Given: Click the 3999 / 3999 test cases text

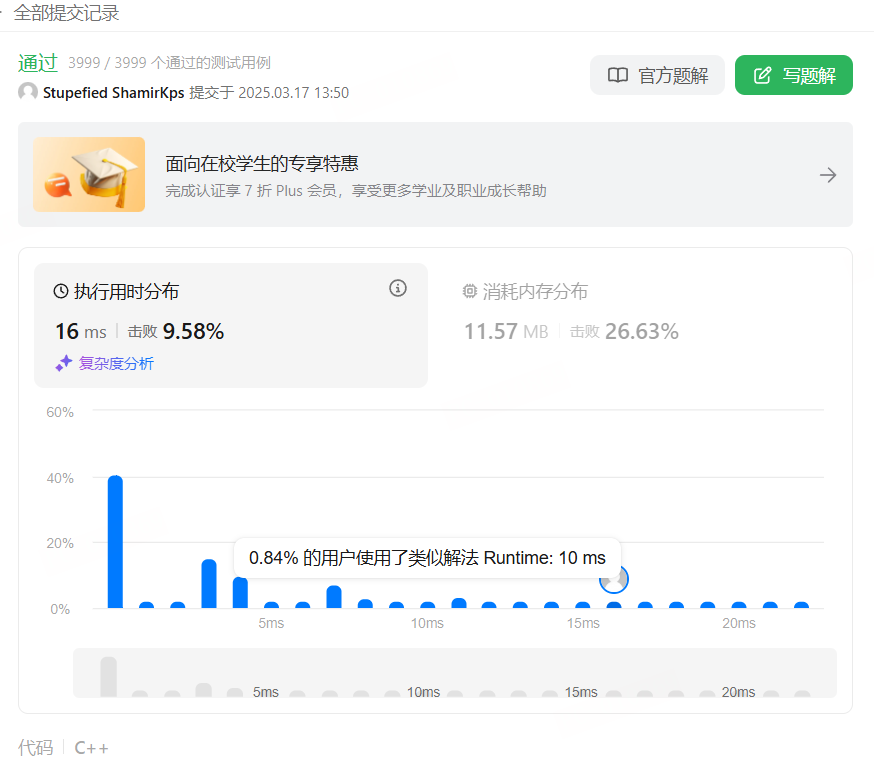Looking at the screenshot, I should click(169, 63).
